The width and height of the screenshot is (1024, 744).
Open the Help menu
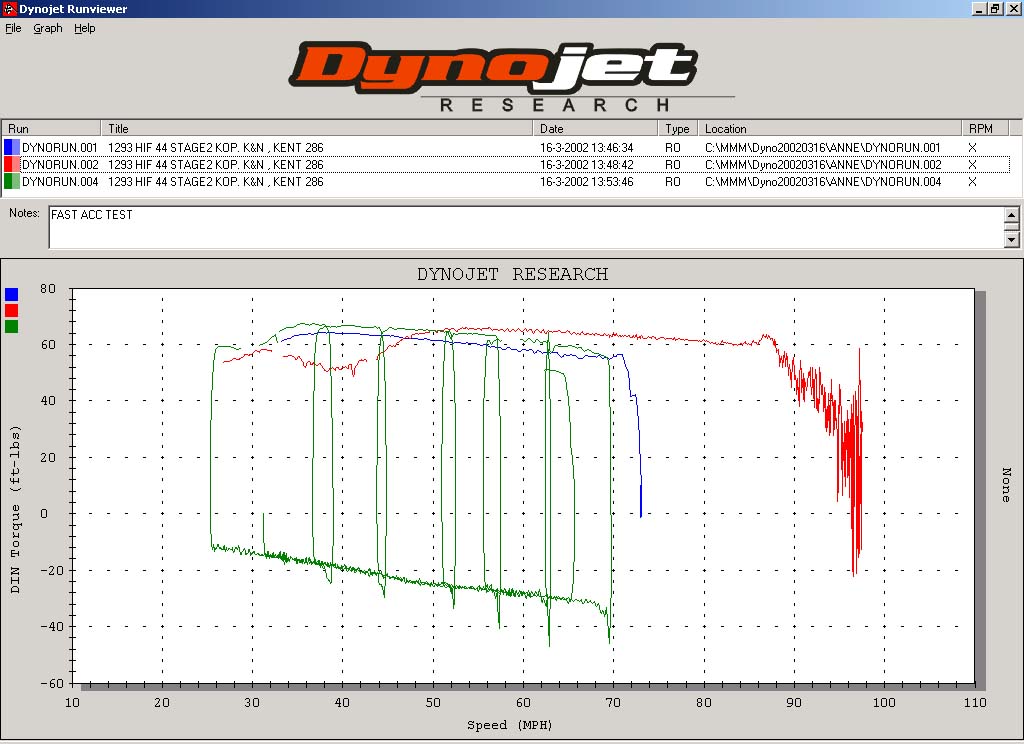click(x=84, y=28)
